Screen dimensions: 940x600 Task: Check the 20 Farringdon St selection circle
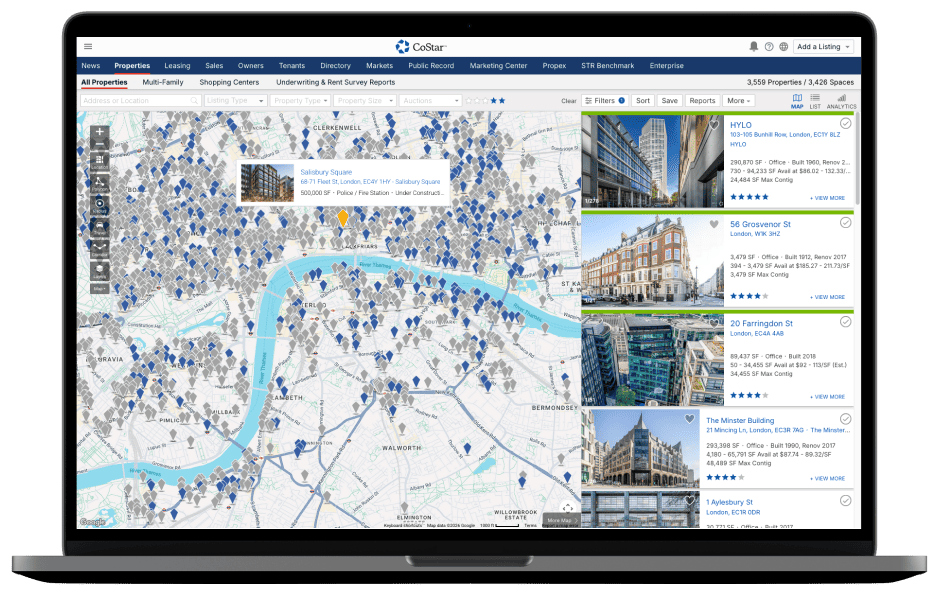pyautogui.click(x=846, y=322)
